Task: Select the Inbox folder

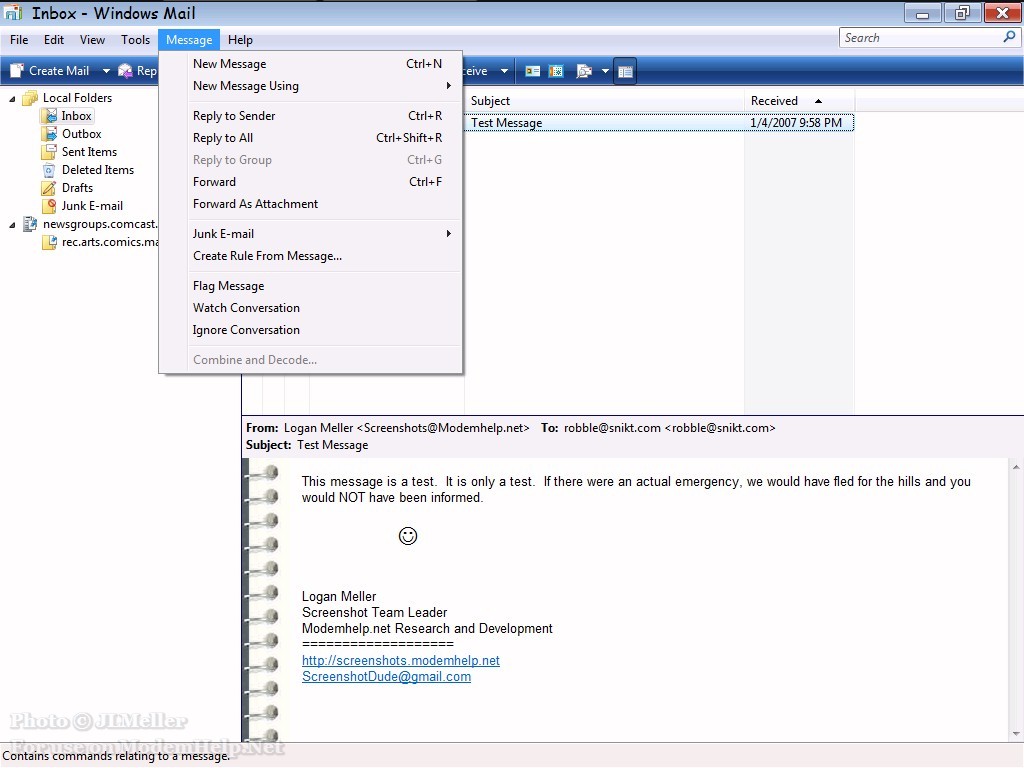Action: coord(76,116)
